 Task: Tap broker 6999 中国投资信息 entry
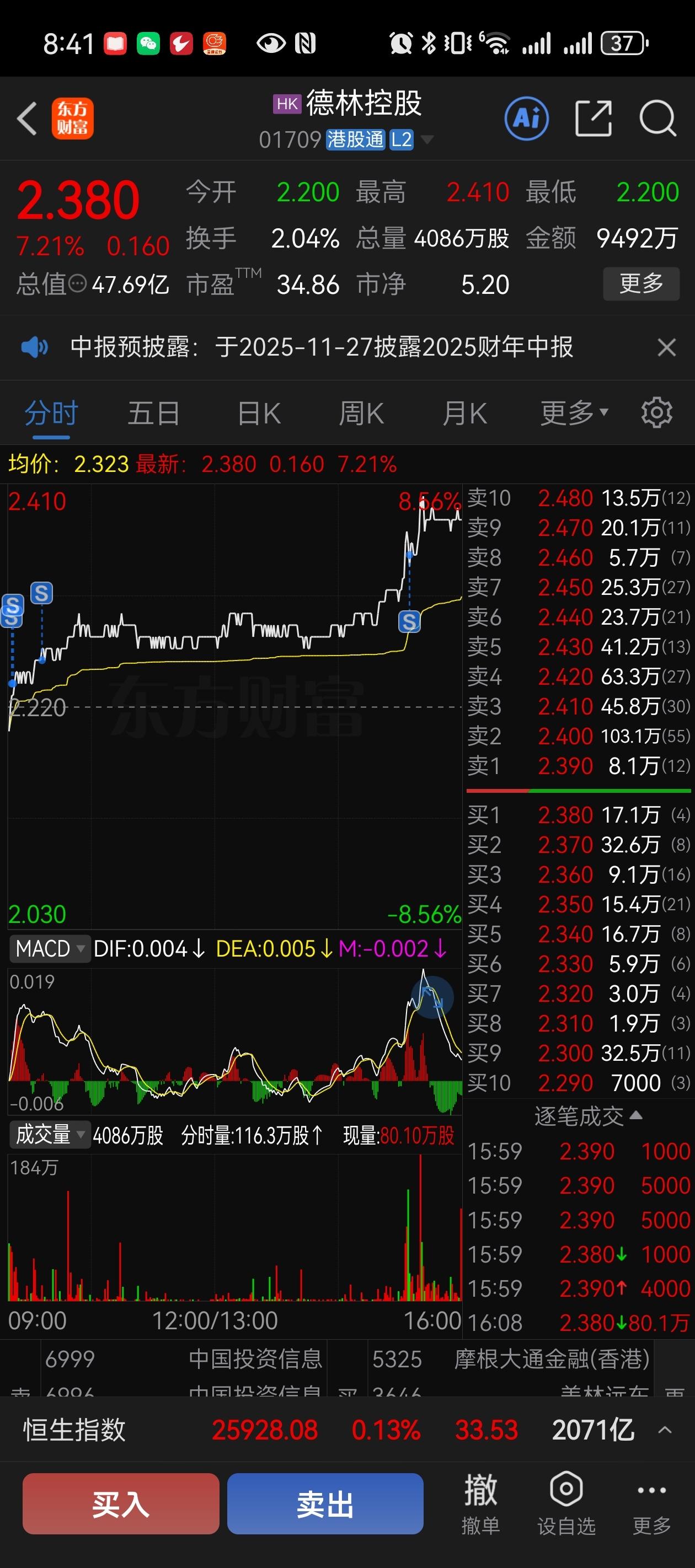(183, 1359)
